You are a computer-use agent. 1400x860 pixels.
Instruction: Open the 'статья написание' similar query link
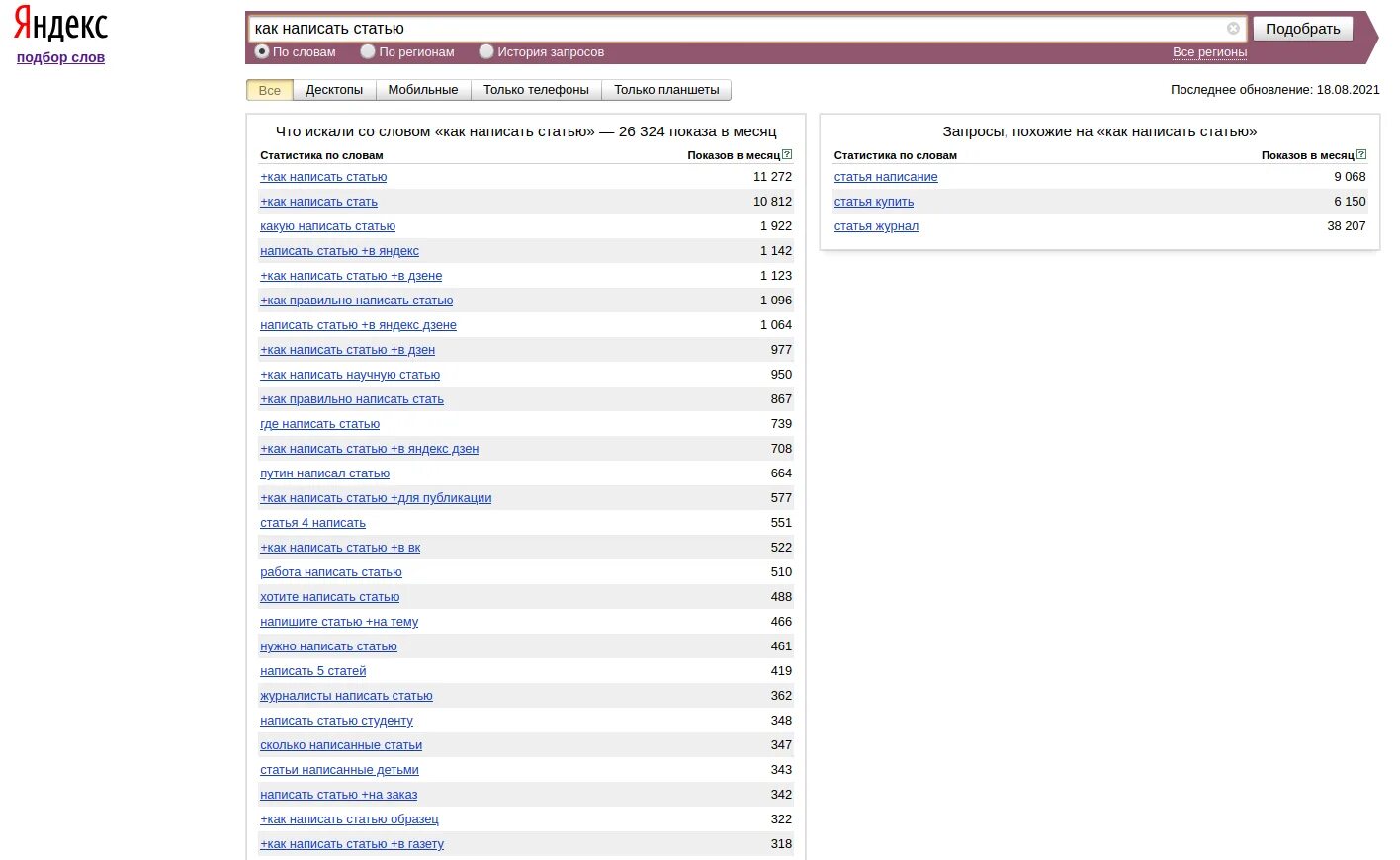[x=886, y=177]
